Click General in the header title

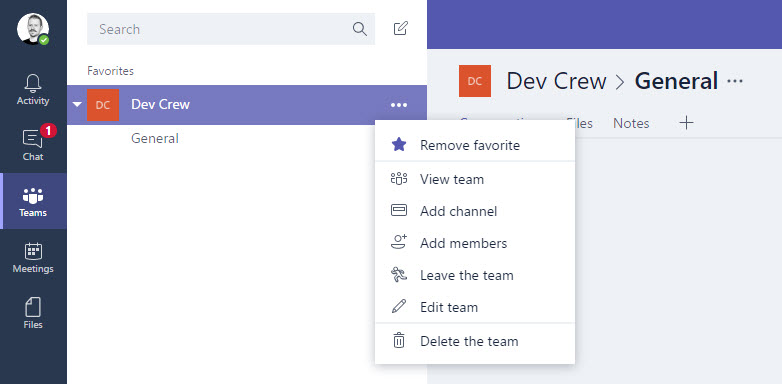(676, 81)
